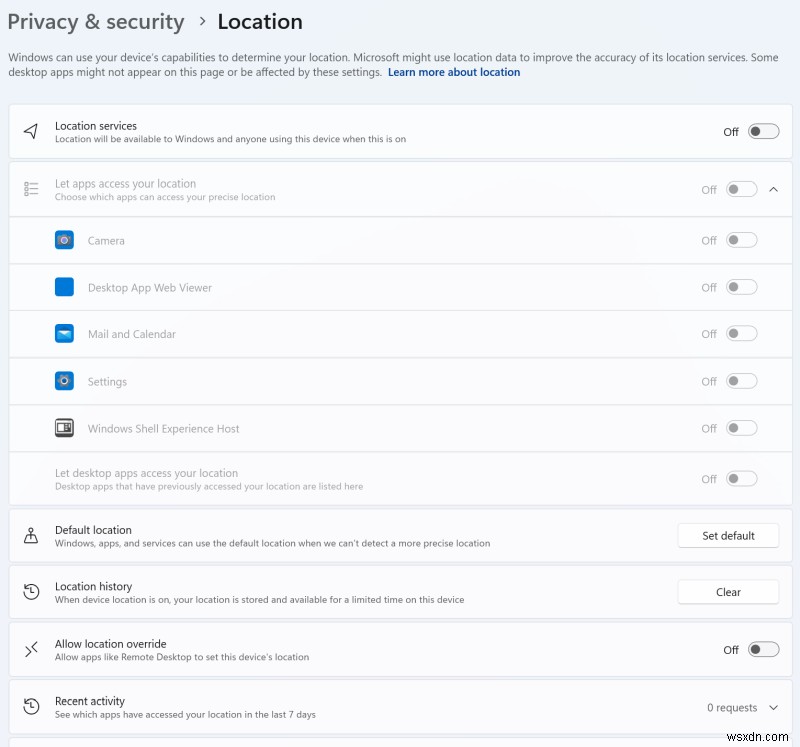
Task: Go back to Privacy & security breadcrumb
Action: point(96,22)
